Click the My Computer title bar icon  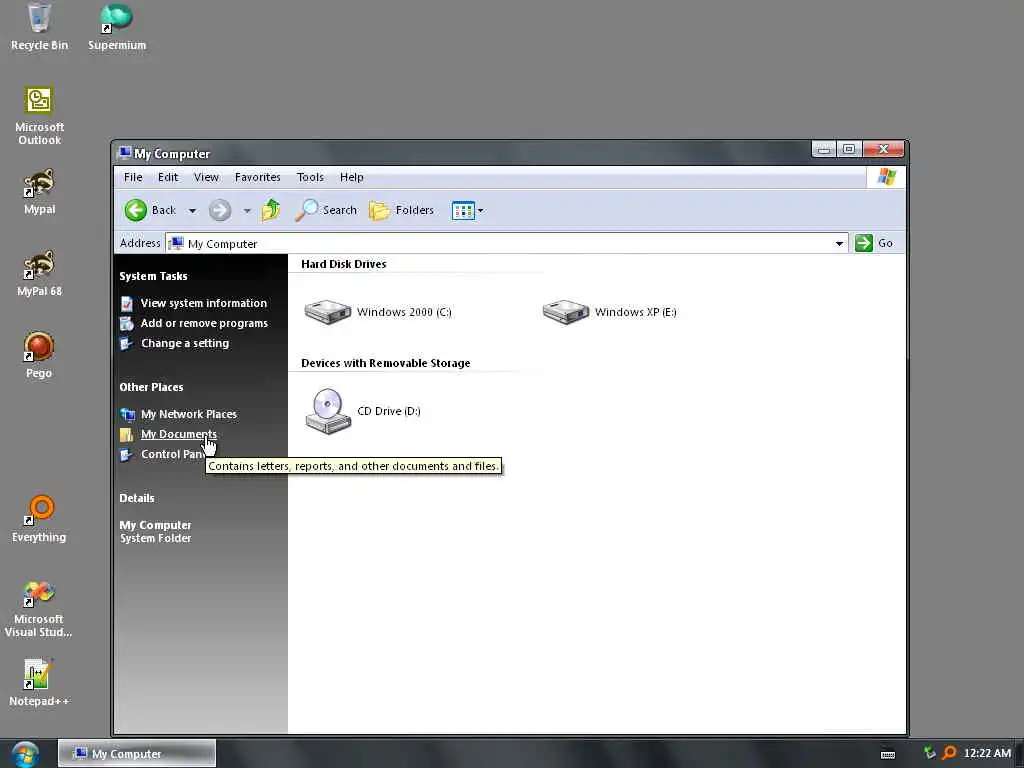[x=125, y=153]
